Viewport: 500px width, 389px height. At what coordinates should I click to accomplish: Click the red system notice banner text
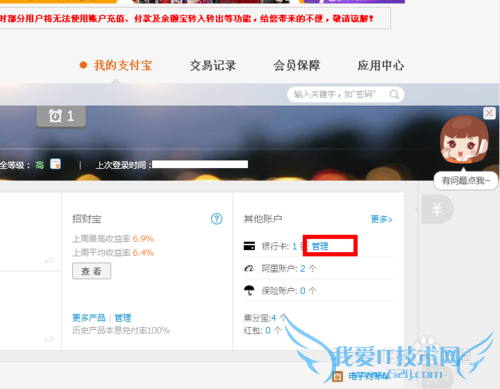[x=187, y=18]
